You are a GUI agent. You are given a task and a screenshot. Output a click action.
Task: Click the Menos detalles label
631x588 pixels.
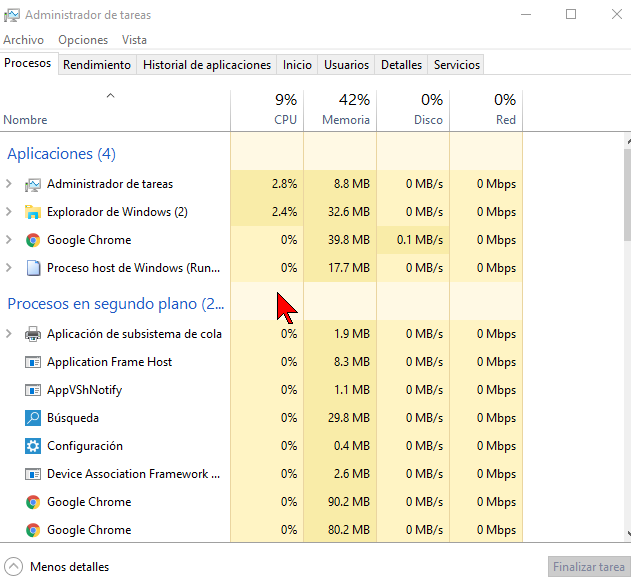tap(69, 567)
